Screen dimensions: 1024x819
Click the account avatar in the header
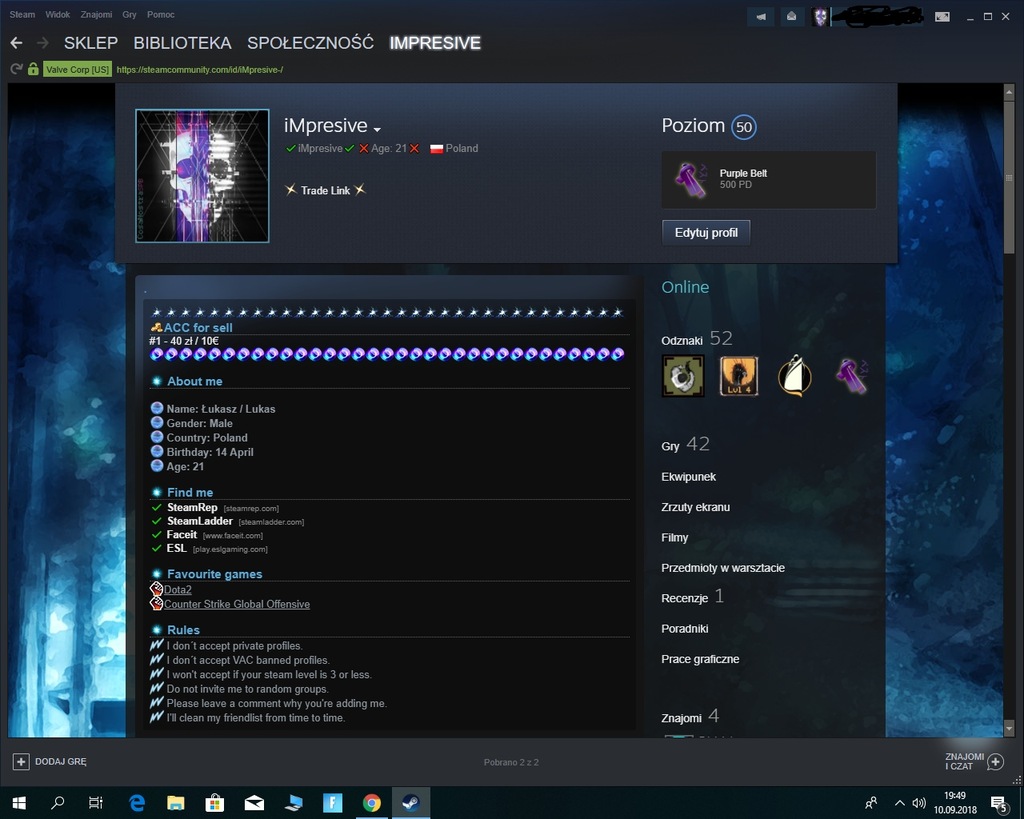coord(820,17)
